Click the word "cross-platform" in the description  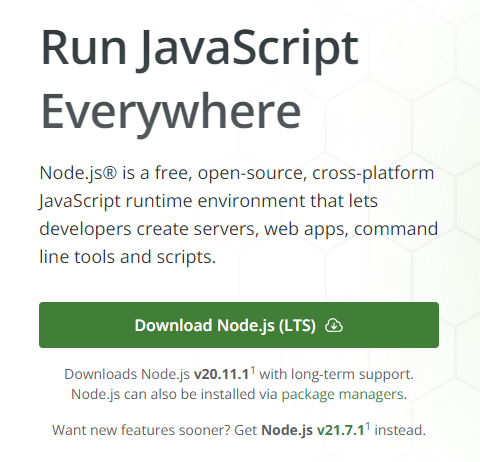(x=373, y=174)
